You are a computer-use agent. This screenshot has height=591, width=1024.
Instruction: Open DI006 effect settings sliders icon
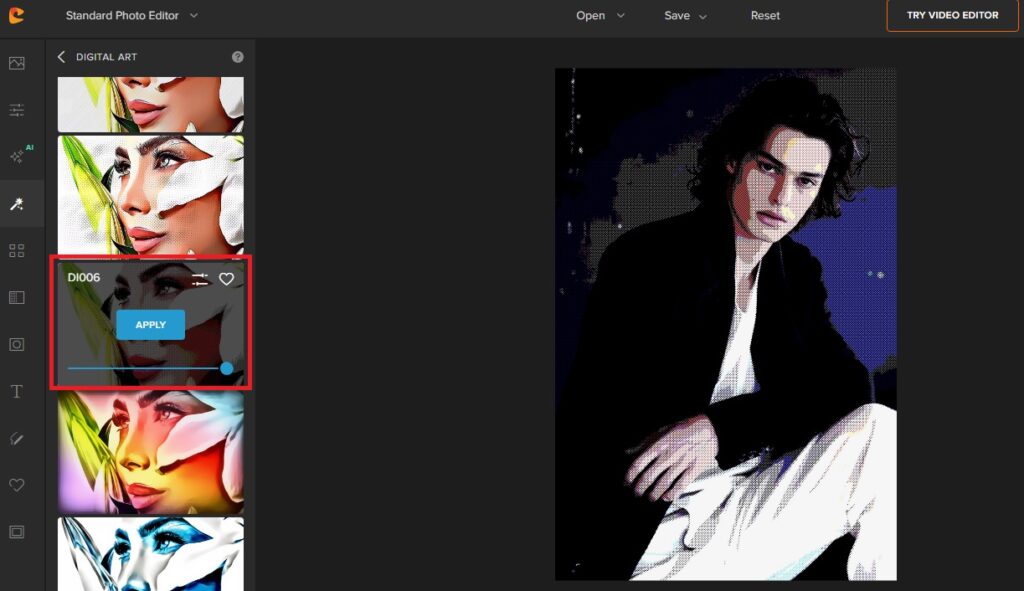point(200,280)
